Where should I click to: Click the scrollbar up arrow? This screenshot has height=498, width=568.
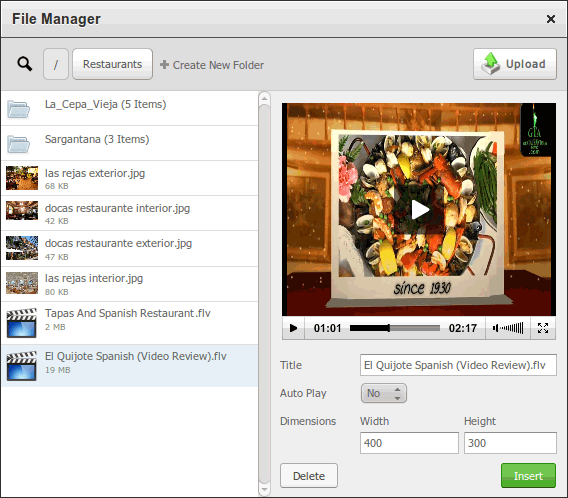click(264, 99)
